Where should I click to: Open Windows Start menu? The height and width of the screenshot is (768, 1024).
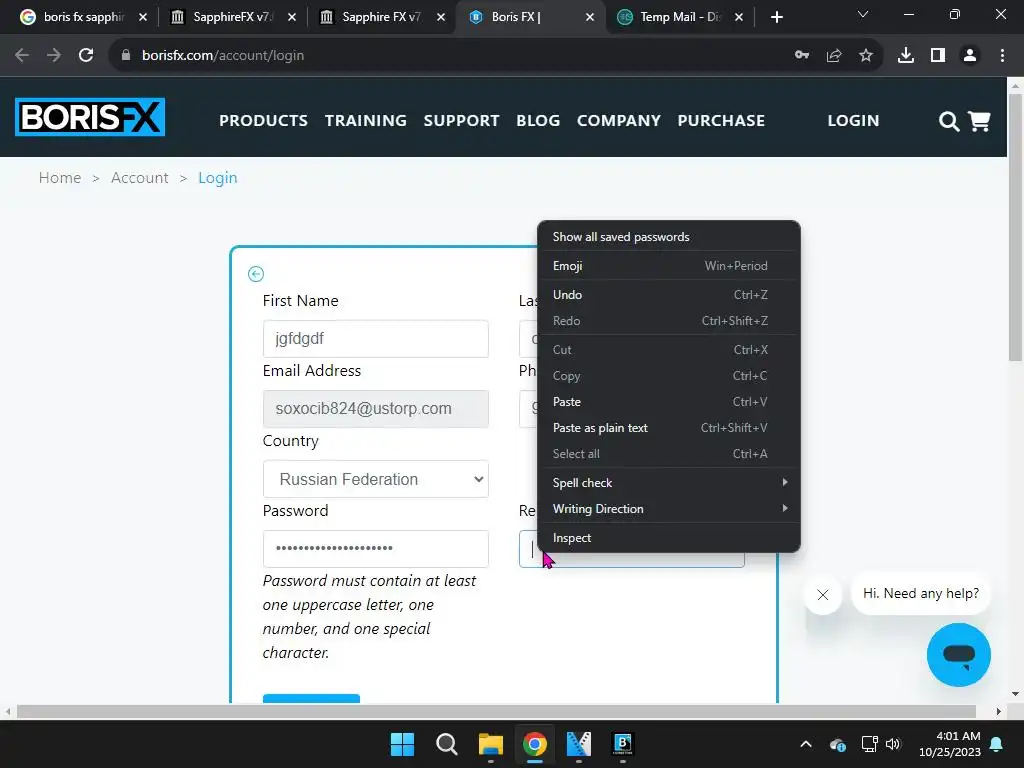coord(402,744)
